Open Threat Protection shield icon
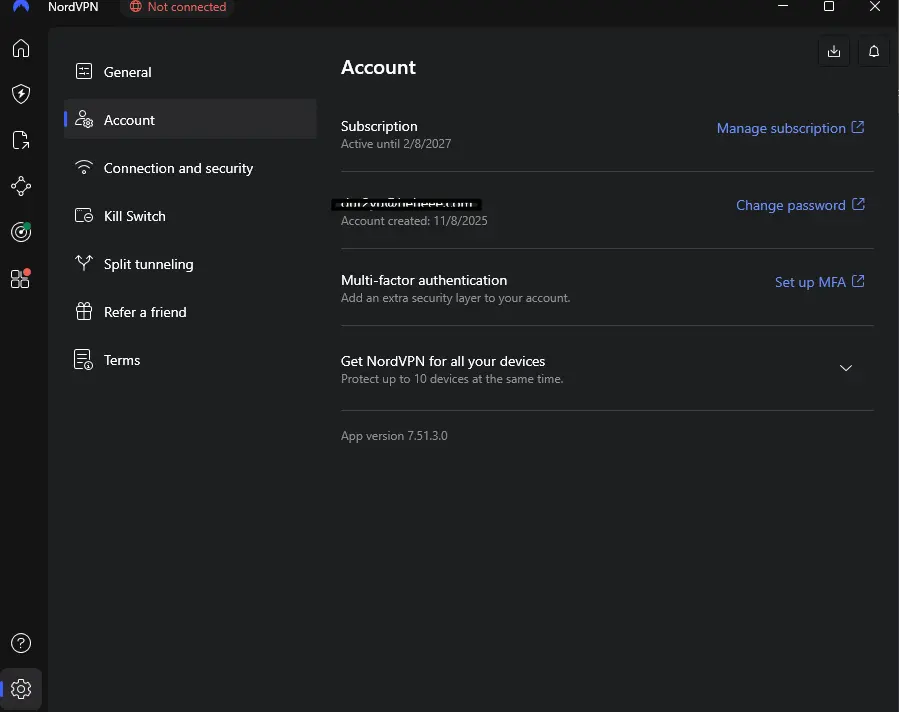Image resolution: width=899 pixels, height=712 pixels. pos(21,94)
